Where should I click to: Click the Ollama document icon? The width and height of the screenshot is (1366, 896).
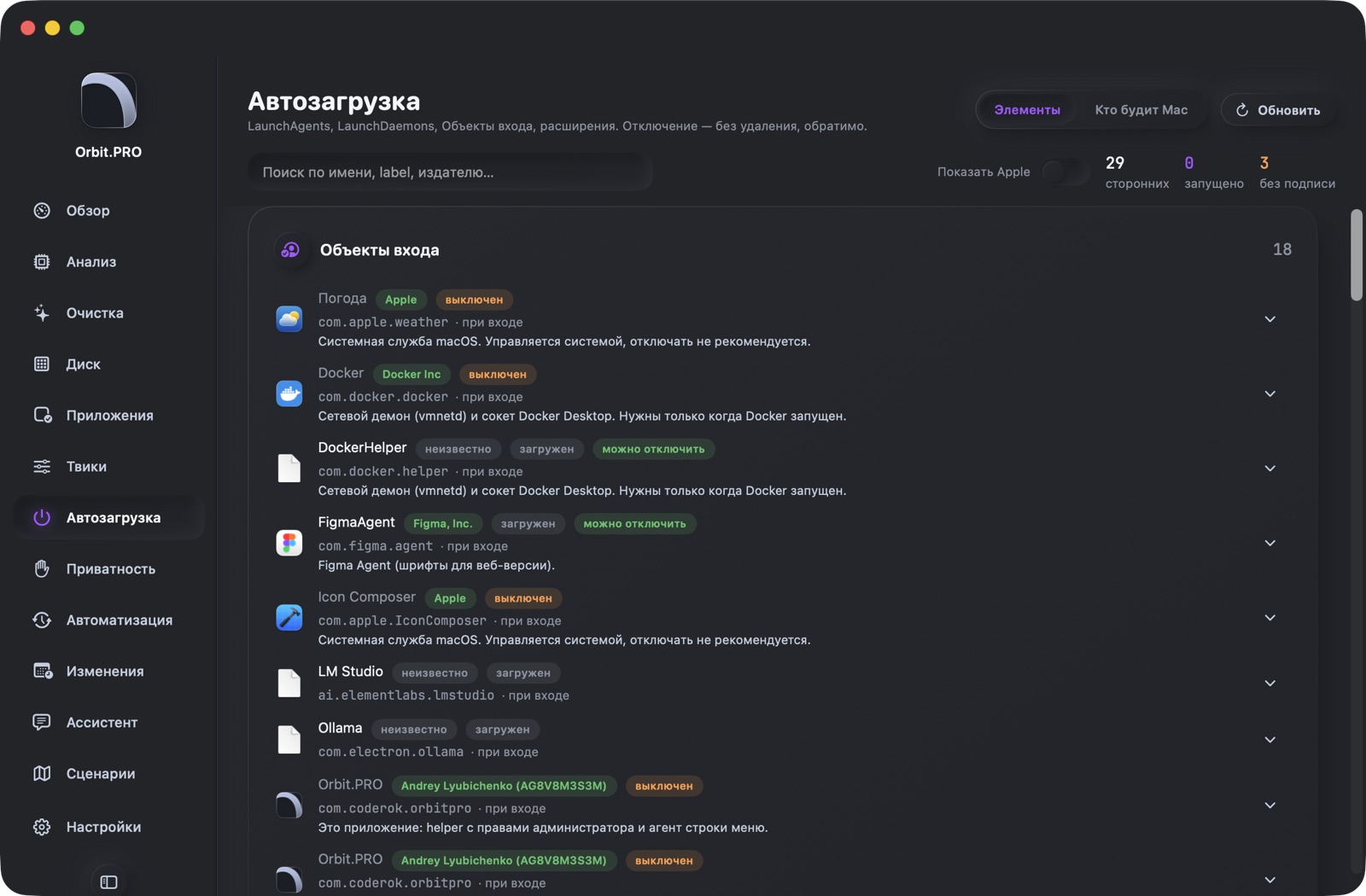point(289,740)
